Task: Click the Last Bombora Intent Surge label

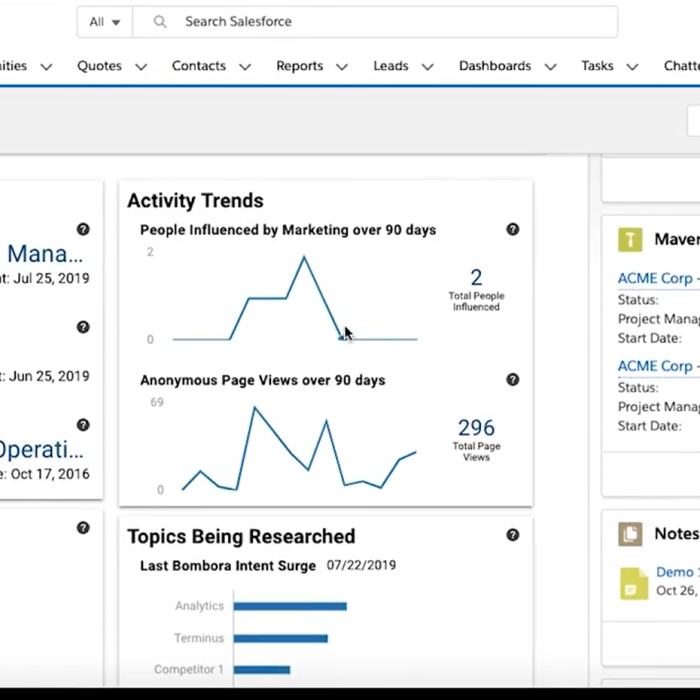Action: [228, 566]
